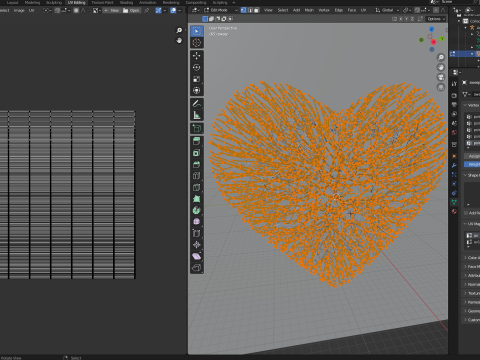The image size is (480, 360).
Task: Click the zoom icon in UV editor
Action: (x=179, y=31)
